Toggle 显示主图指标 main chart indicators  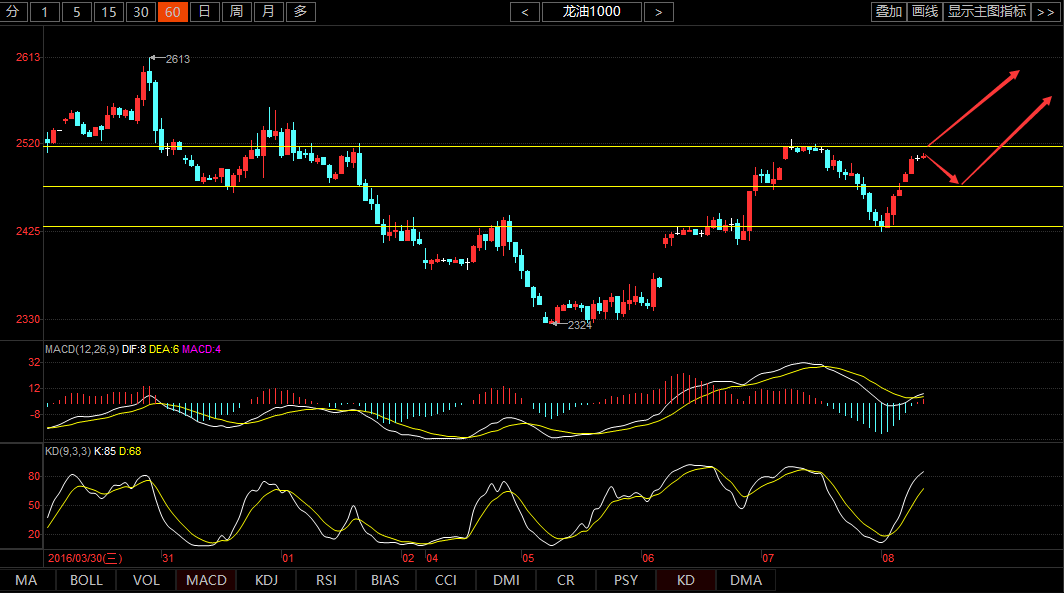click(987, 12)
